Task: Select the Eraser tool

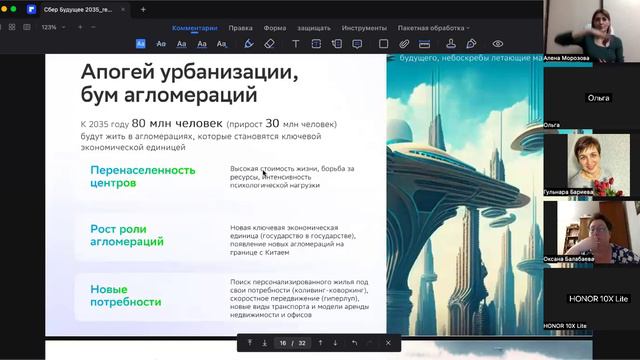Action: pos(269,44)
